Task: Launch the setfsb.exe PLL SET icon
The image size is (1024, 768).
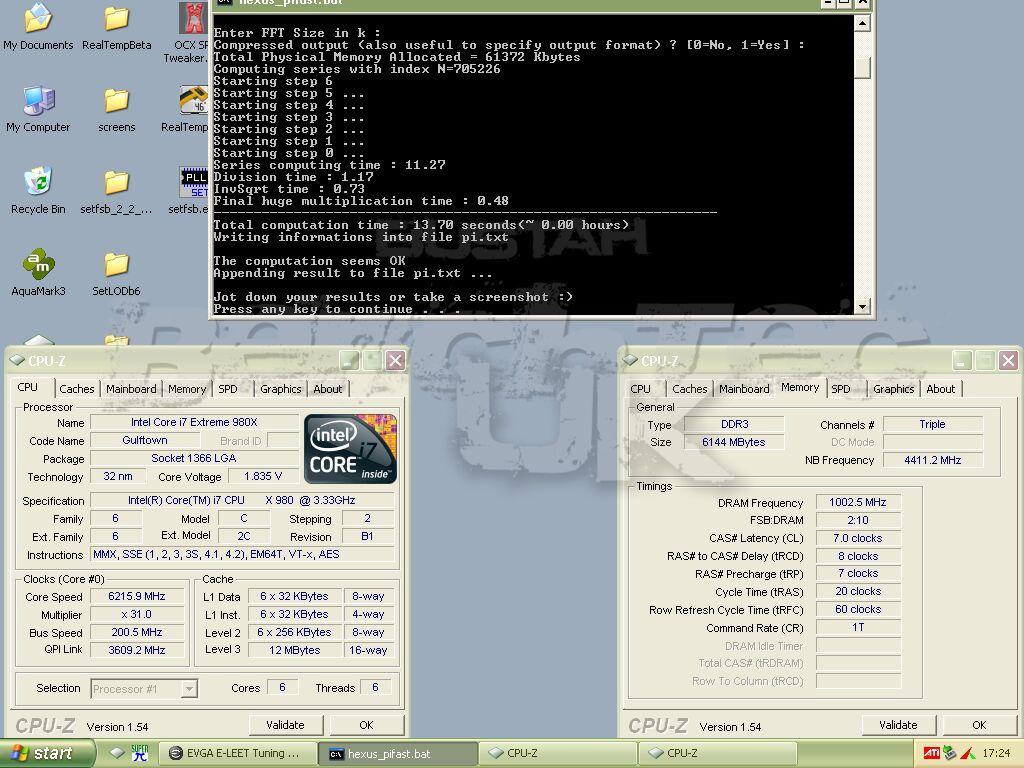Action: pos(192,191)
